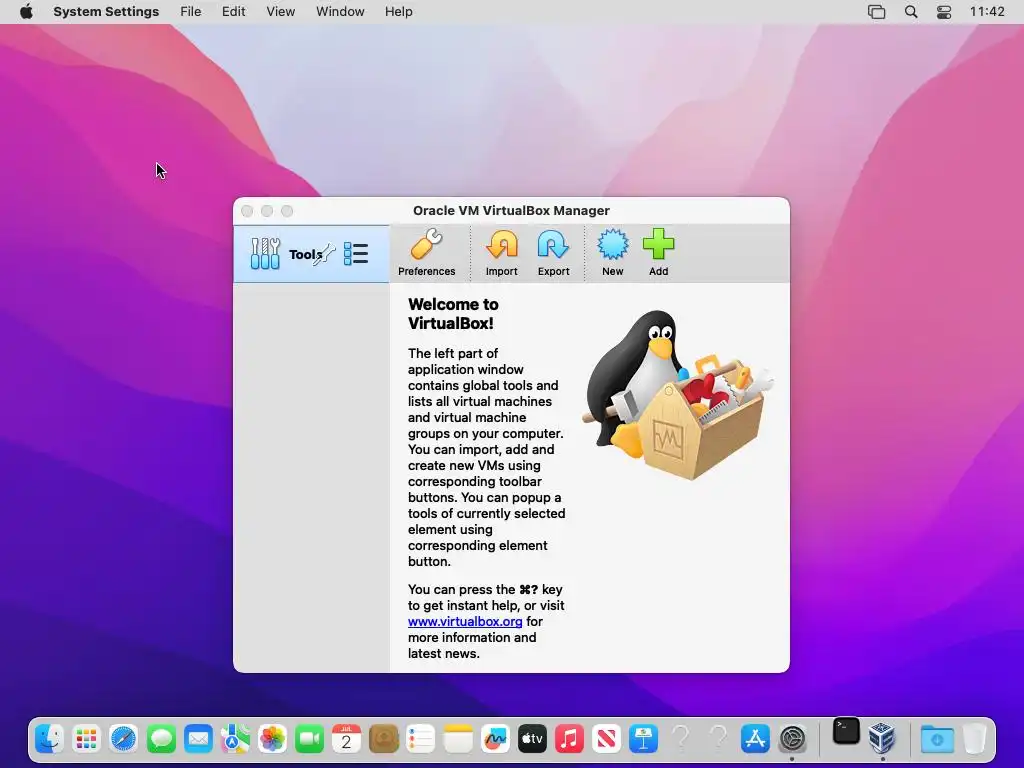Open VirtualBox Preferences from the toolbar
1024x768 pixels.
tap(426, 253)
